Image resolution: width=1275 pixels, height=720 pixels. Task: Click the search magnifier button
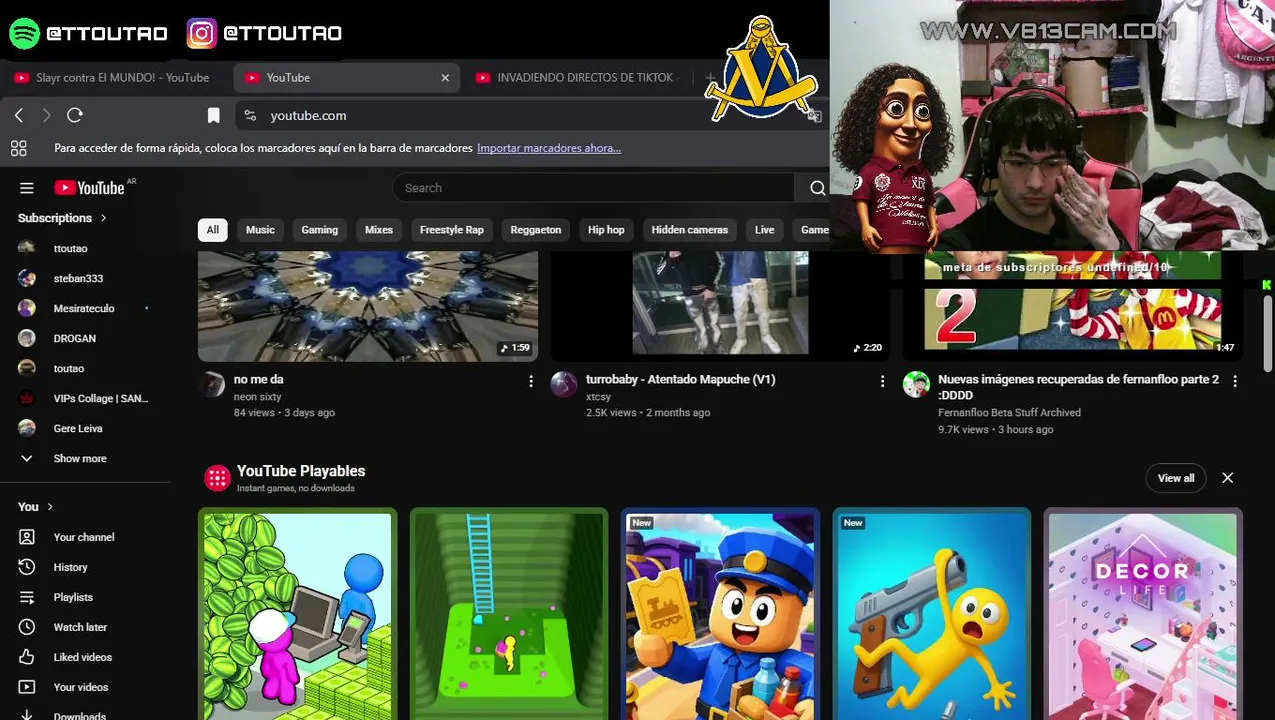(817, 188)
